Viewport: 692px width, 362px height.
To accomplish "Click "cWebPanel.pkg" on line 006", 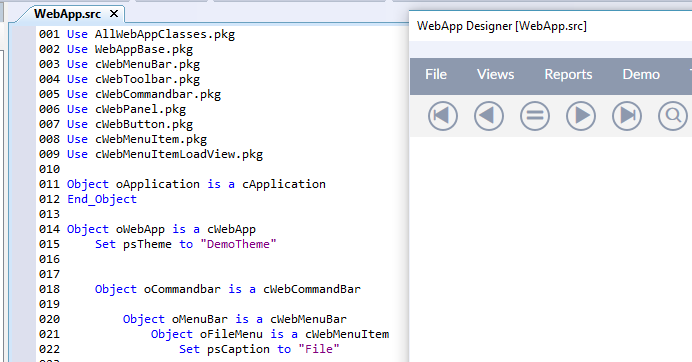I will (x=140, y=109).
